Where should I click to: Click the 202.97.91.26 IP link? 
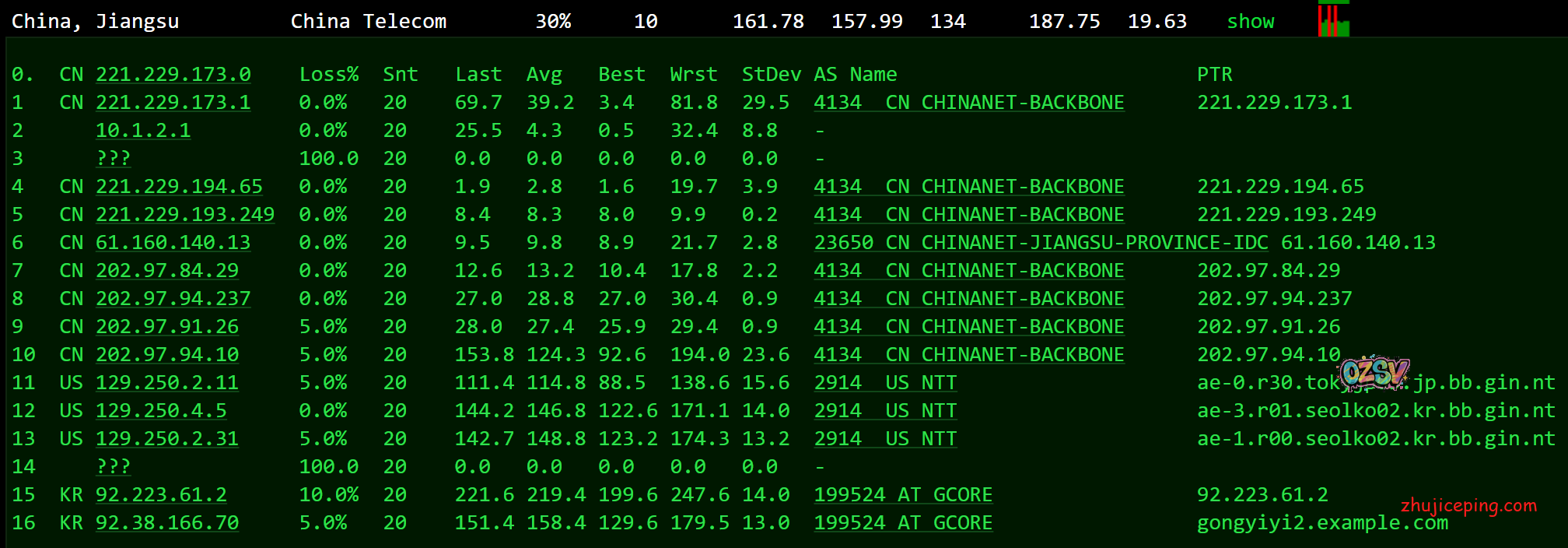pyautogui.click(x=167, y=327)
